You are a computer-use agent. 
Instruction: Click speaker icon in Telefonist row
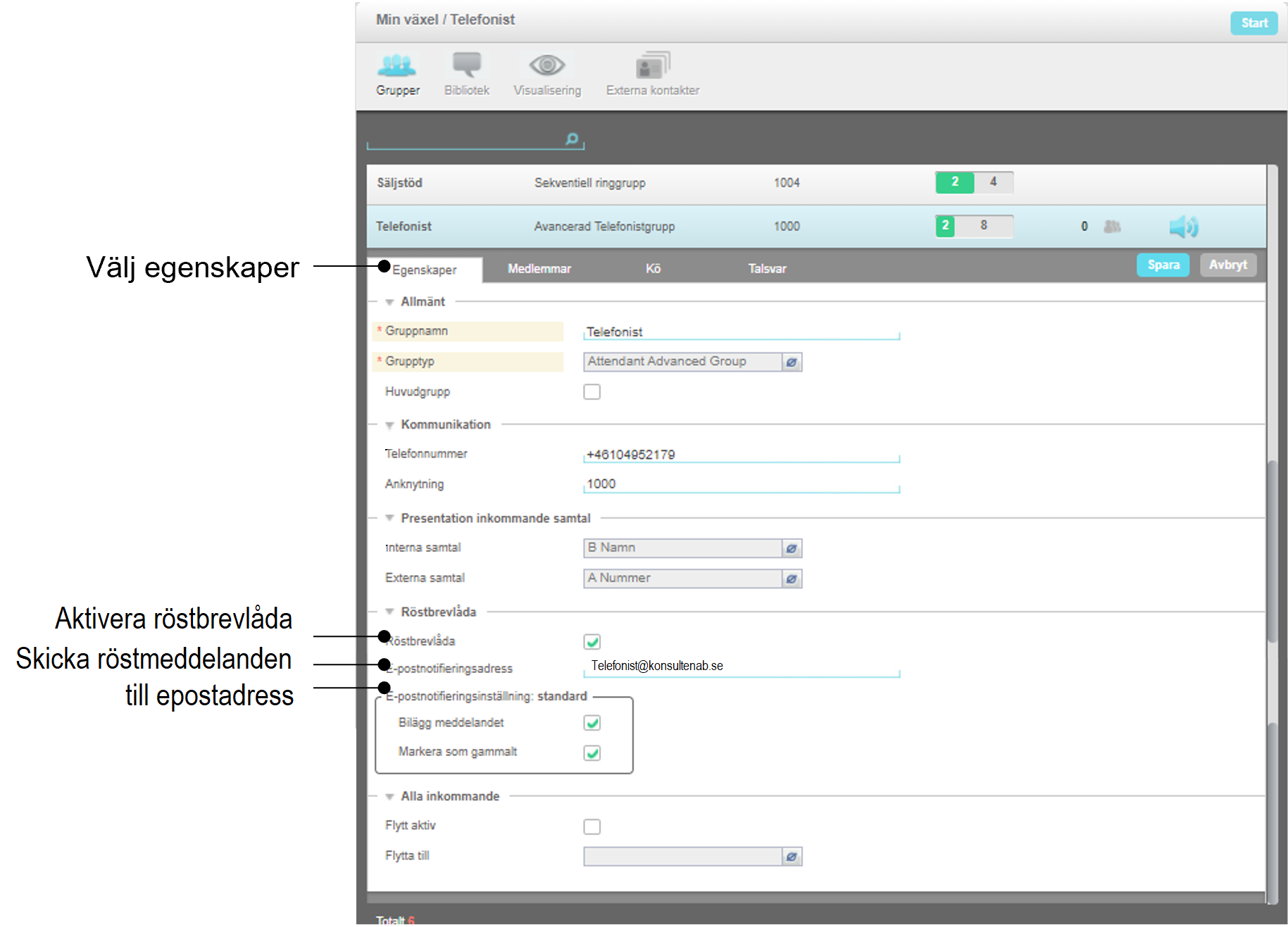[1184, 227]
